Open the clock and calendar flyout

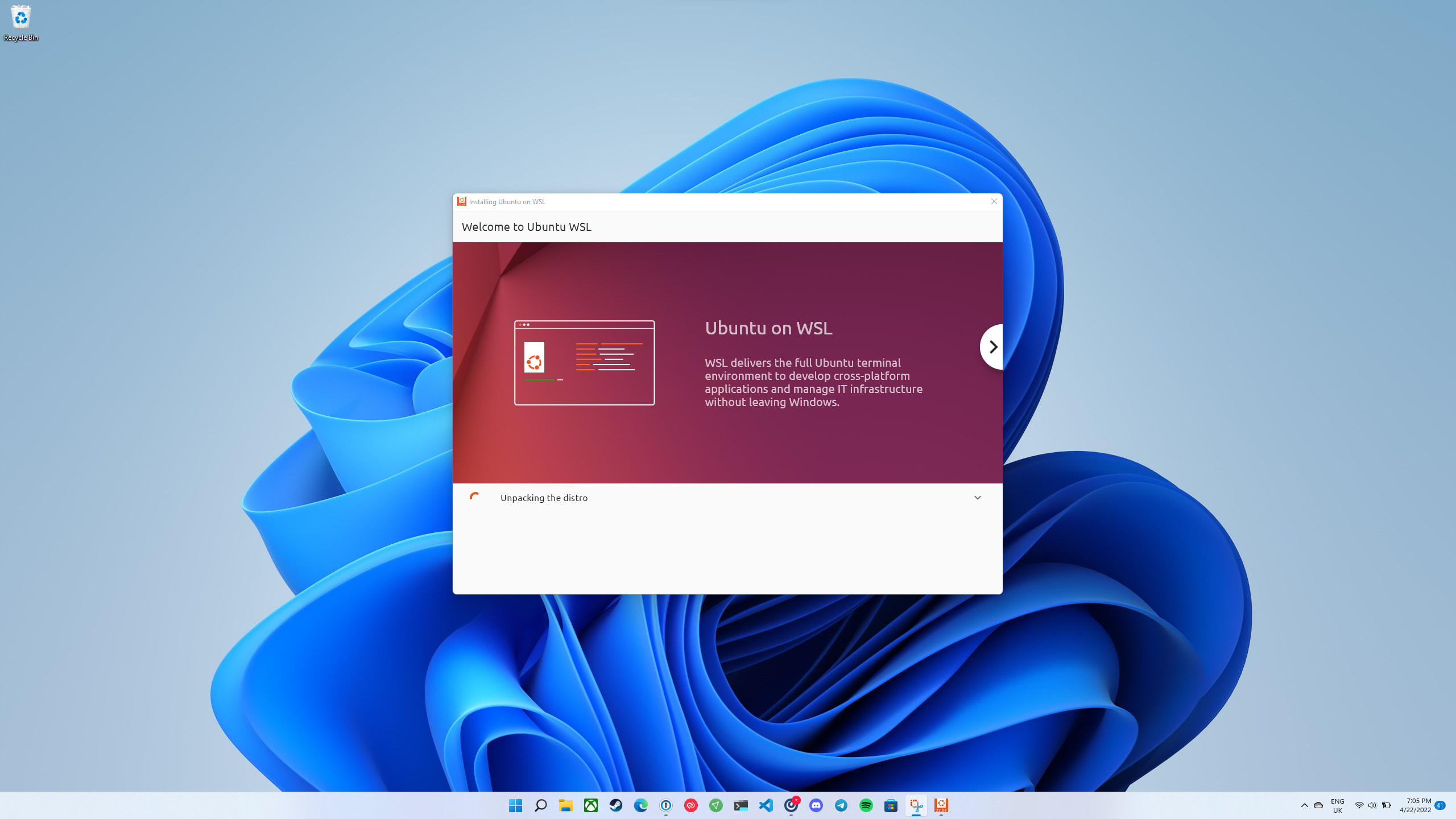(1415, 805)
